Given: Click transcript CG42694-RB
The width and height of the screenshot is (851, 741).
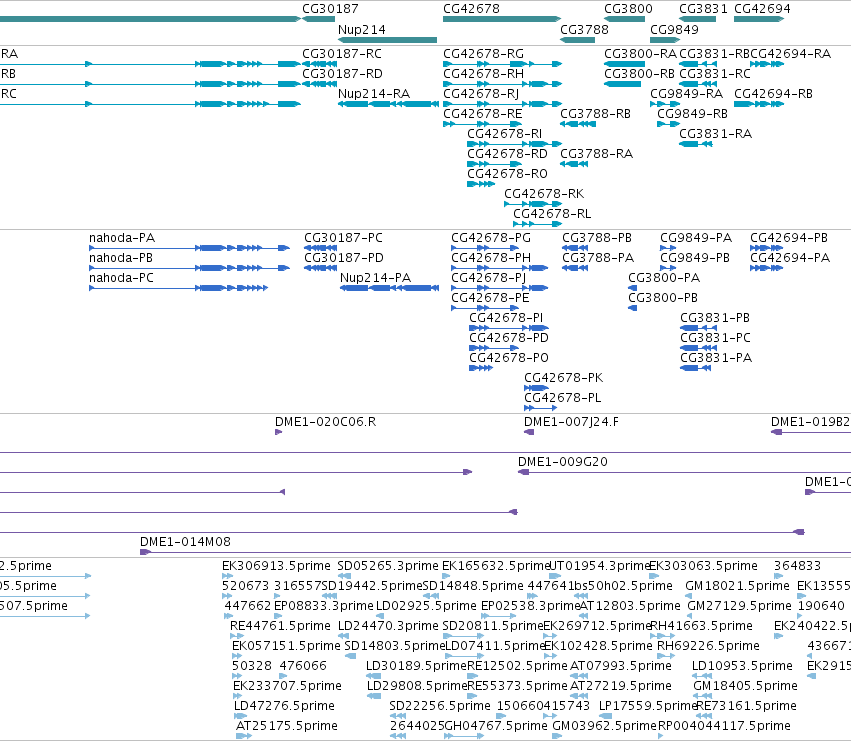Looking at the screenshot, I should click(759, 104).
